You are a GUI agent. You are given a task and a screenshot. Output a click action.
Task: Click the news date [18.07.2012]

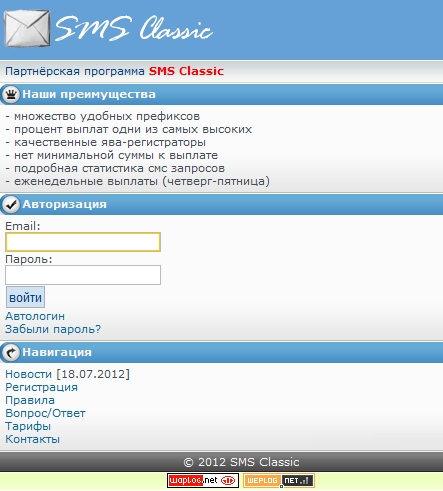93,374
